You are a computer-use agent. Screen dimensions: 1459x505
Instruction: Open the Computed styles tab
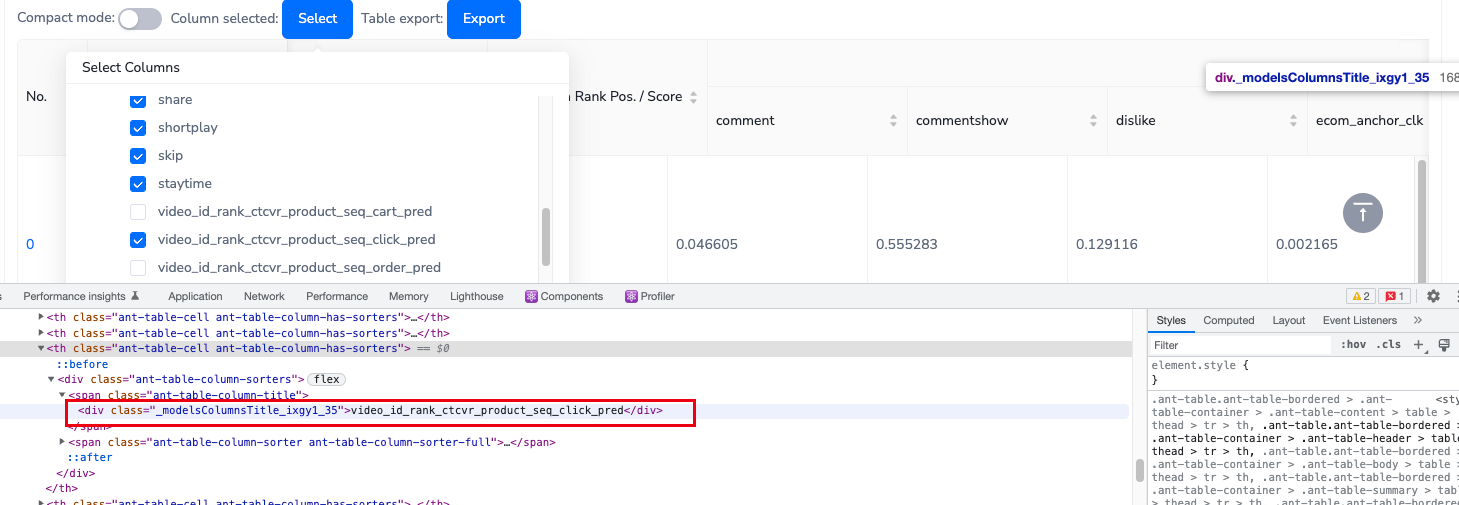click(1228, 320)
